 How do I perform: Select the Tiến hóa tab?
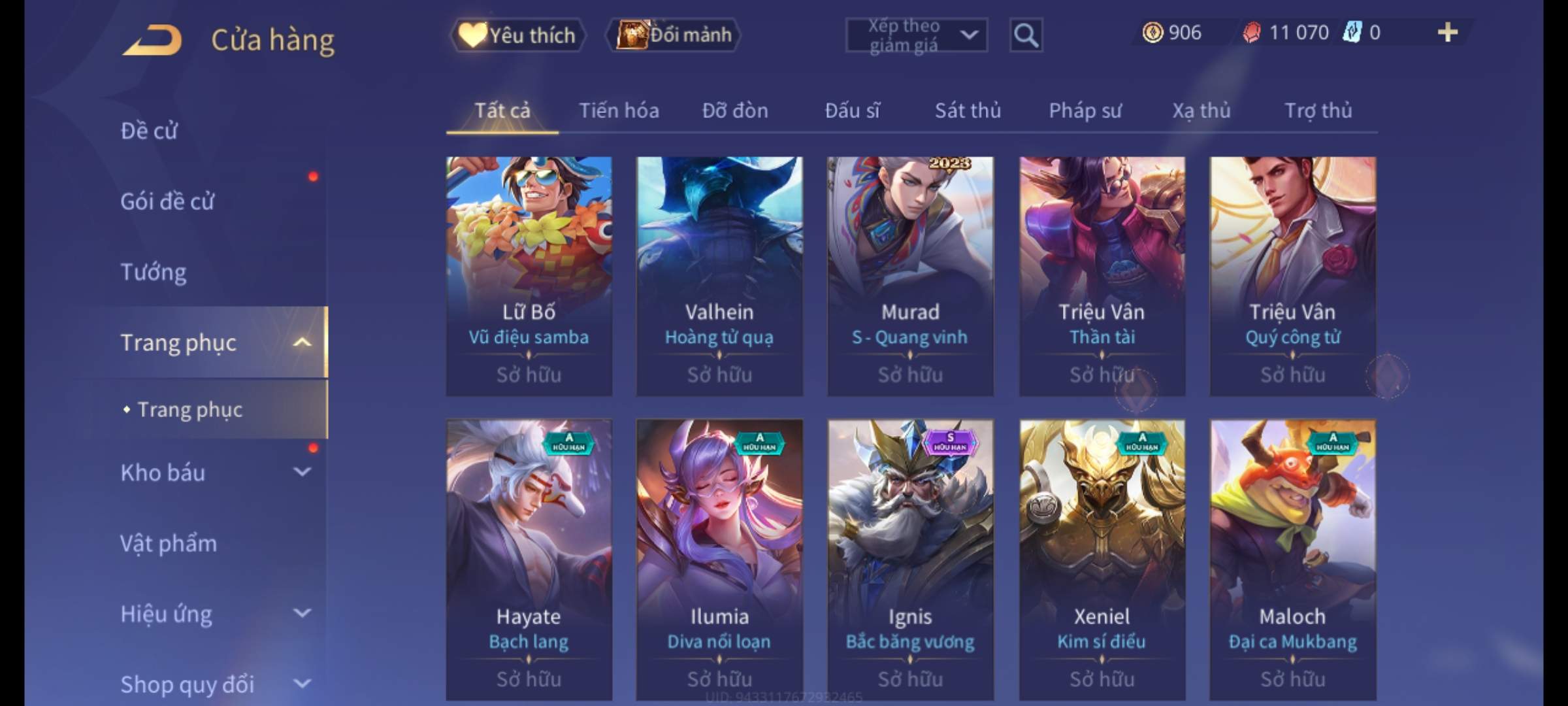pyautogui.click(x=619, y=110)
